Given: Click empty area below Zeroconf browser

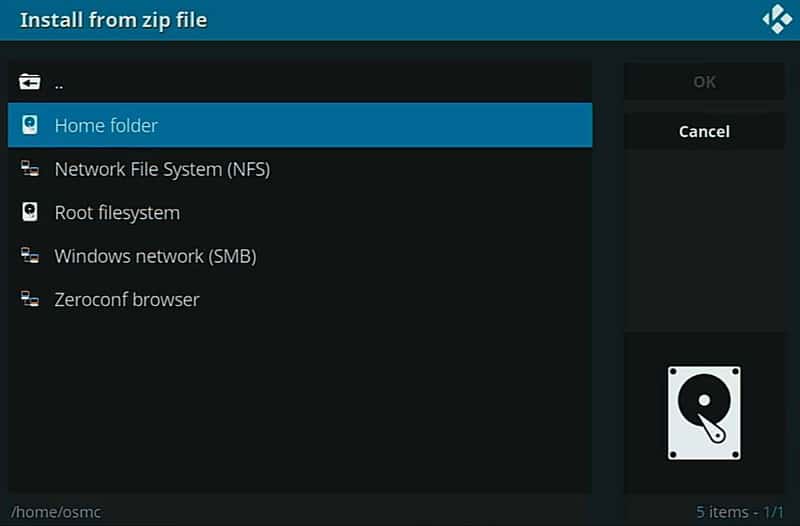Looking at the screenshot, I should click(300, 406).
